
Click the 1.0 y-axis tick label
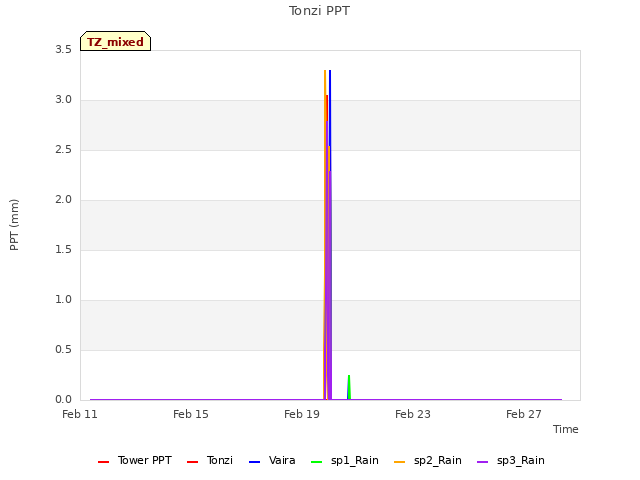(x=64, y=300)
